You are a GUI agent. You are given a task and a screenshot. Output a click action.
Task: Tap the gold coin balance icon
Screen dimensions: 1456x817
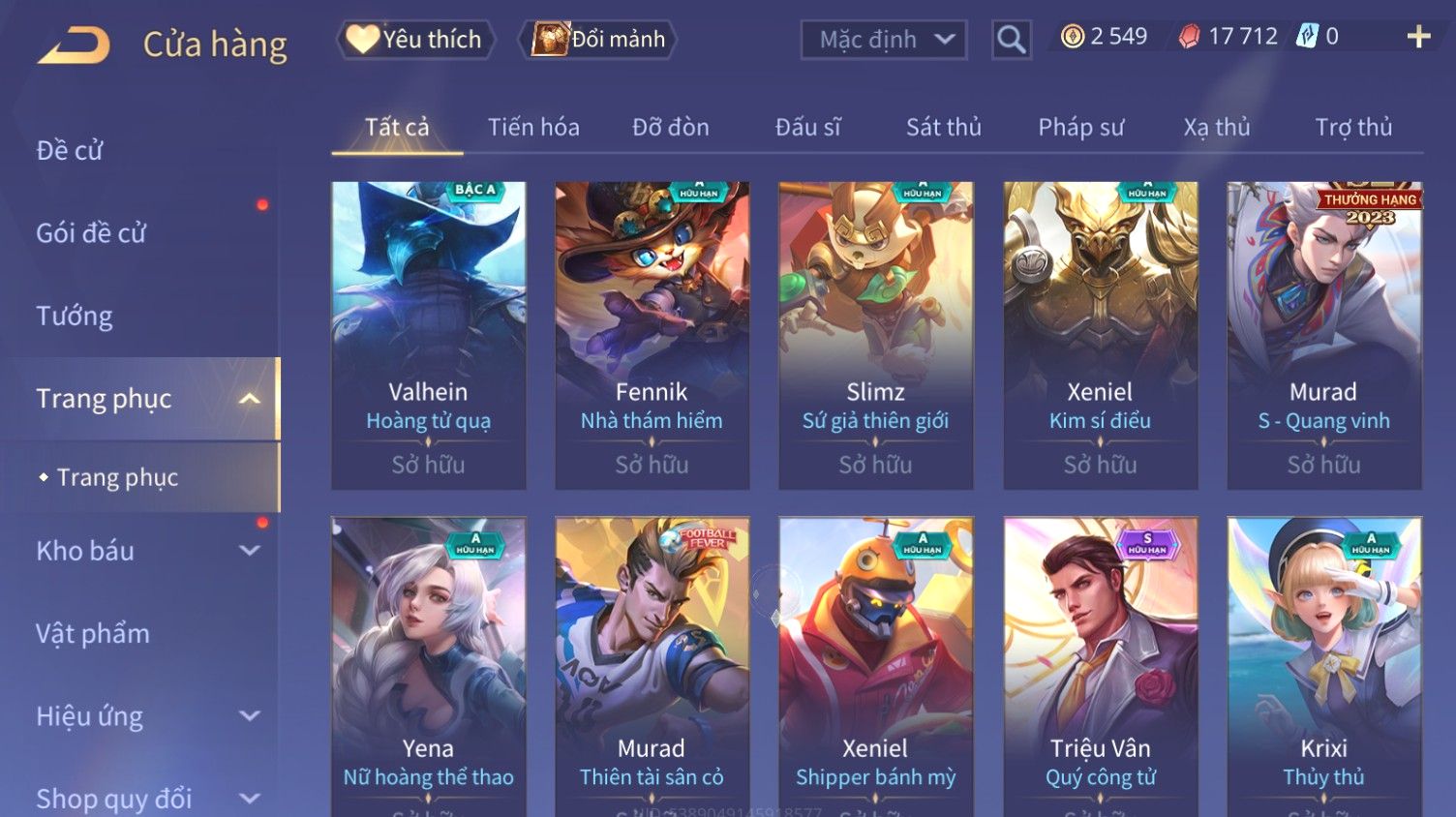(1072, 37)
